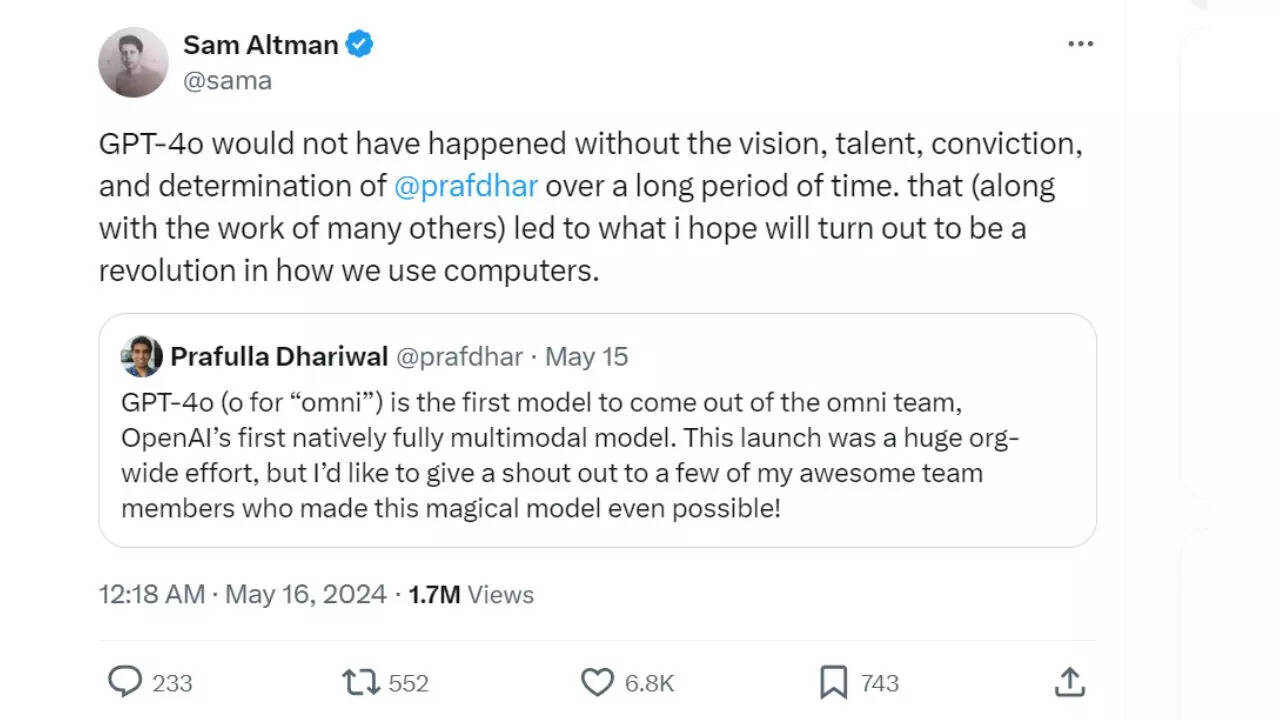
Task: Click the blue verified badge beside Sam Altman
Action: coord(360,44)
